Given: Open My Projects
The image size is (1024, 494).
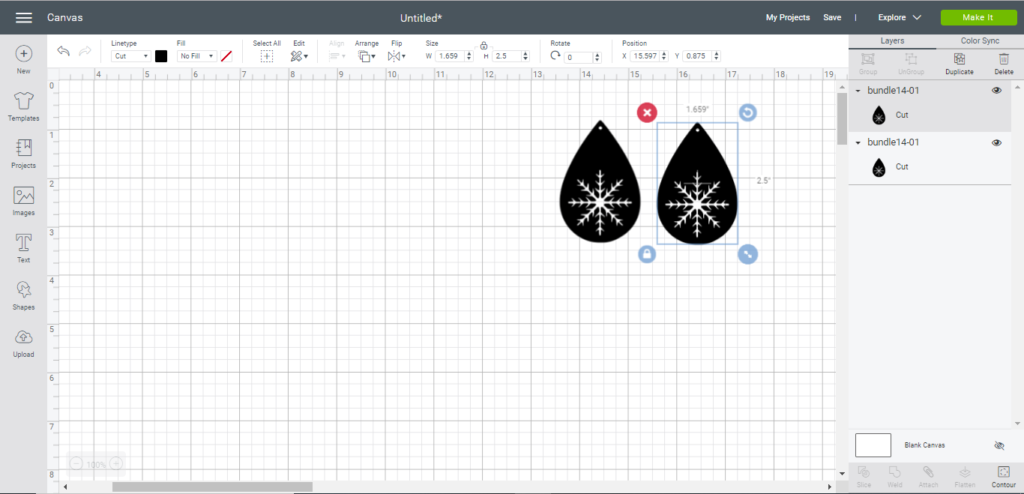Looking at the screenshot, I should 788,18.
